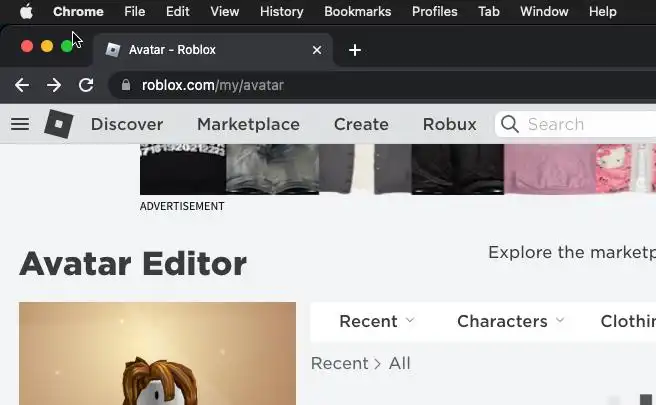Open the Discover page
The width and height of the screenshot is (656, 405).
click(127, 125)
